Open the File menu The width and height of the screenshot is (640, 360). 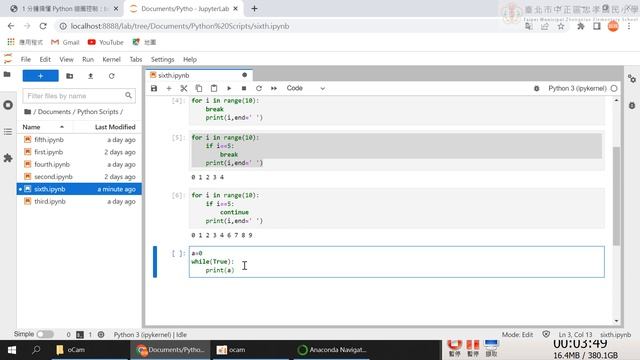26,59
